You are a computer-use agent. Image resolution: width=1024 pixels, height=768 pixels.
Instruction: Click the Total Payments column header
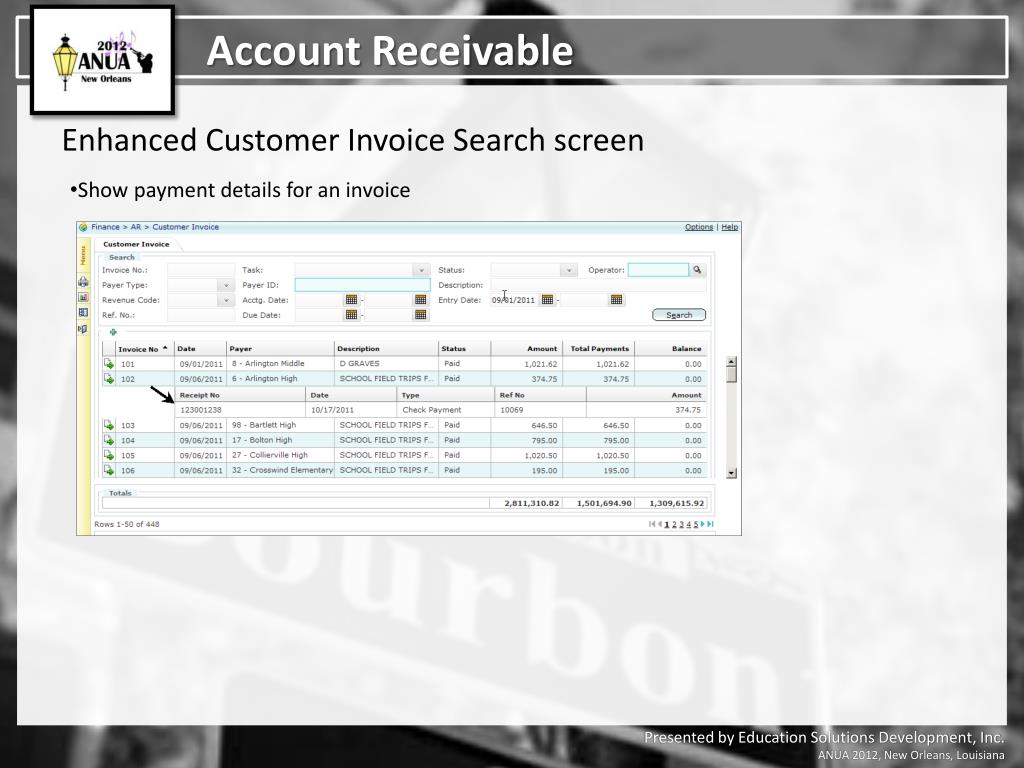pyautogui.click(x=598, y=349)
